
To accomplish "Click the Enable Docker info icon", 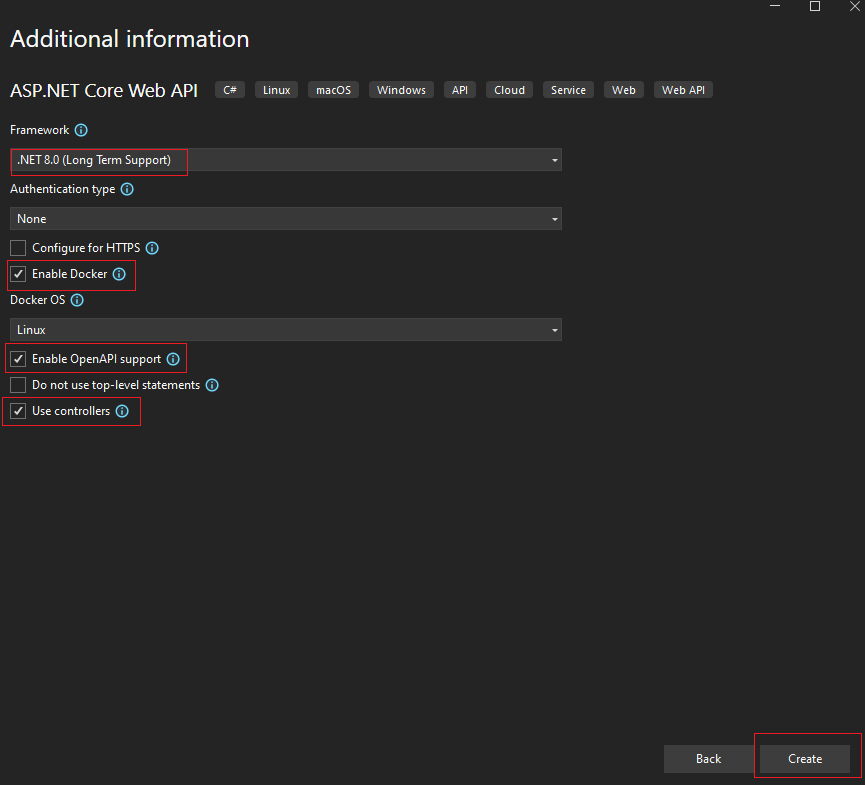I will pos(119,274).
